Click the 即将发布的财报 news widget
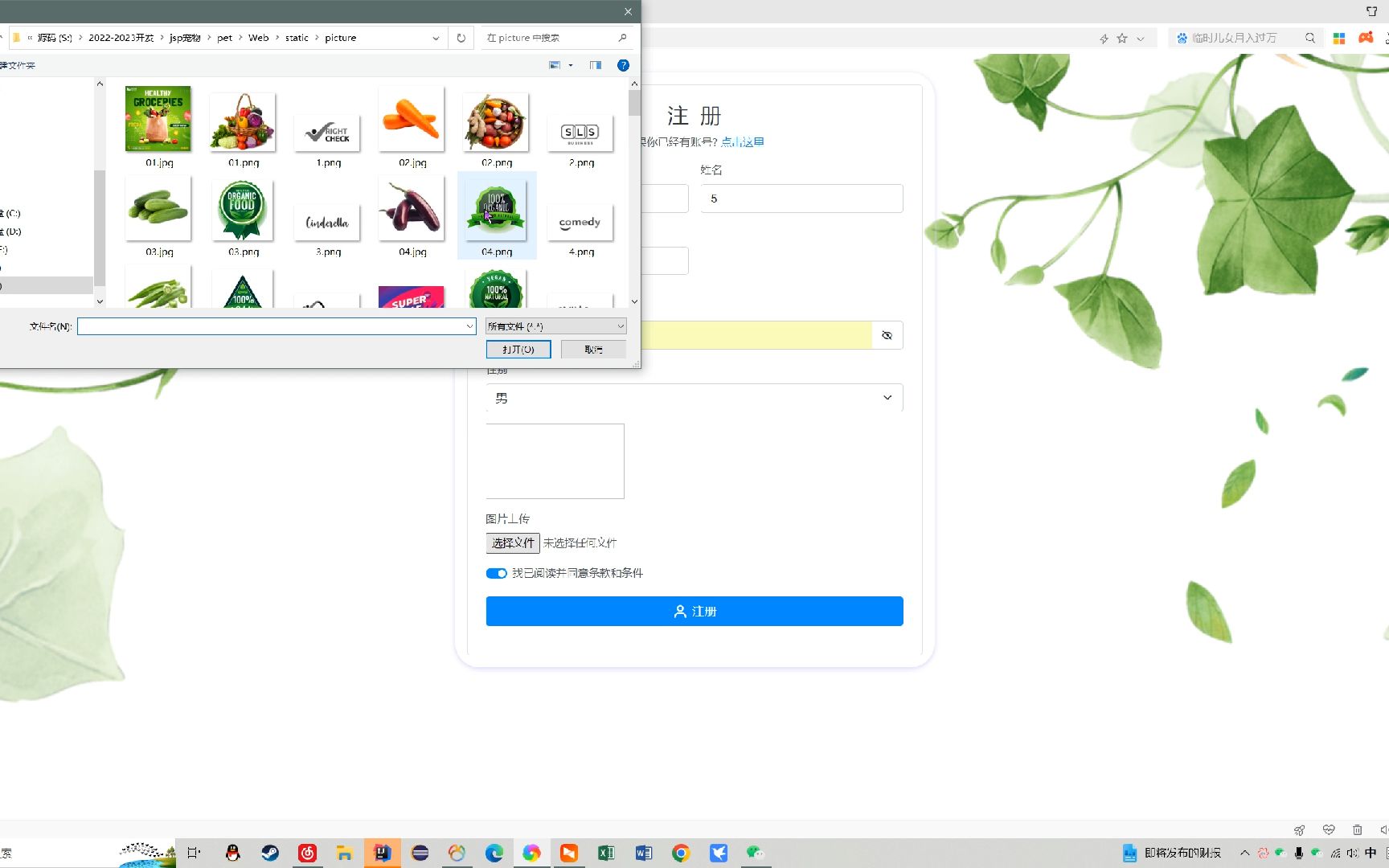Image resolution: width=1389 pixels, height=868 pixels. pos(1172,853)
